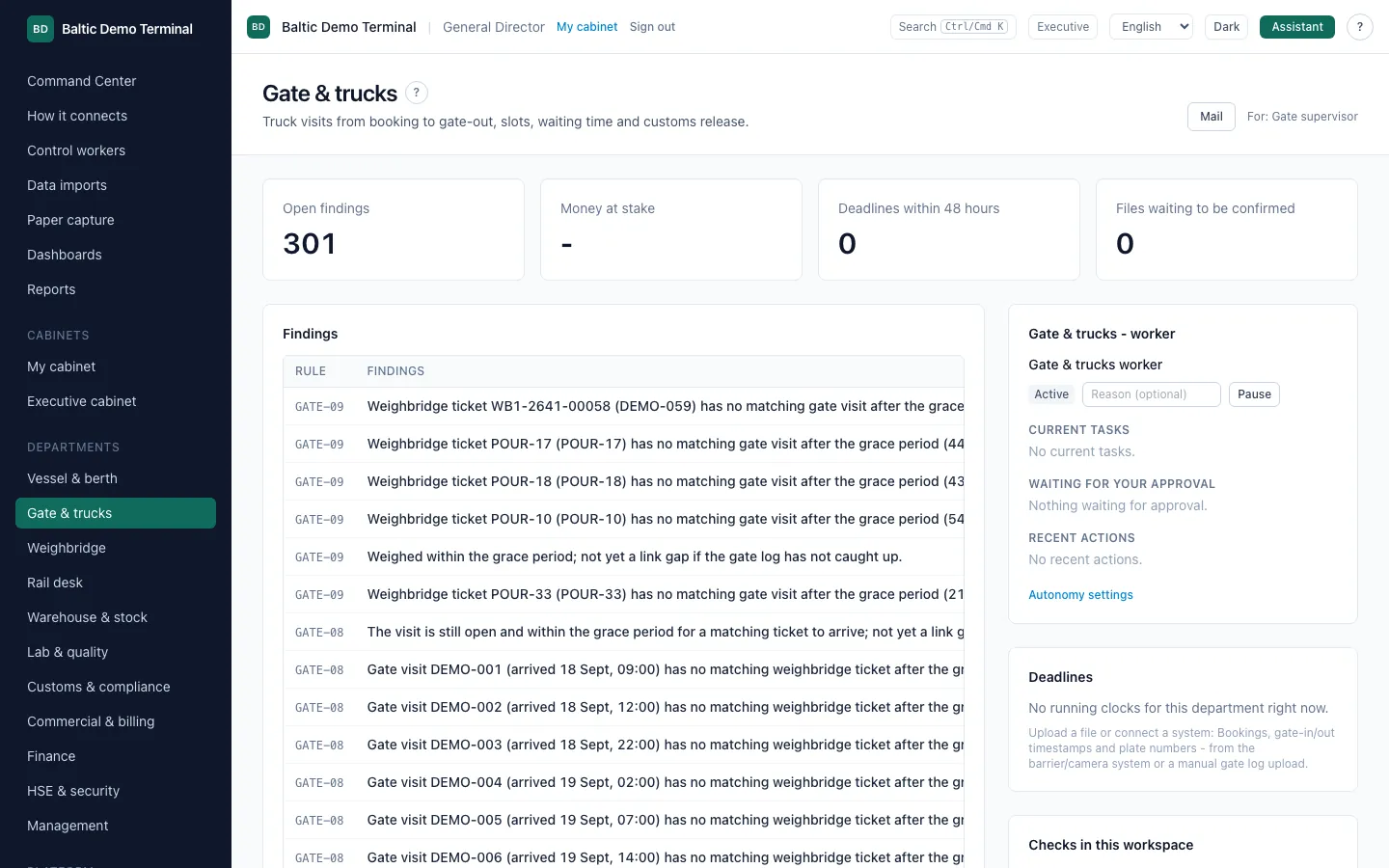The width and height of the screenshot is (1389, 868).
Task: Open Paper capture section
Action: pos(116,220)
